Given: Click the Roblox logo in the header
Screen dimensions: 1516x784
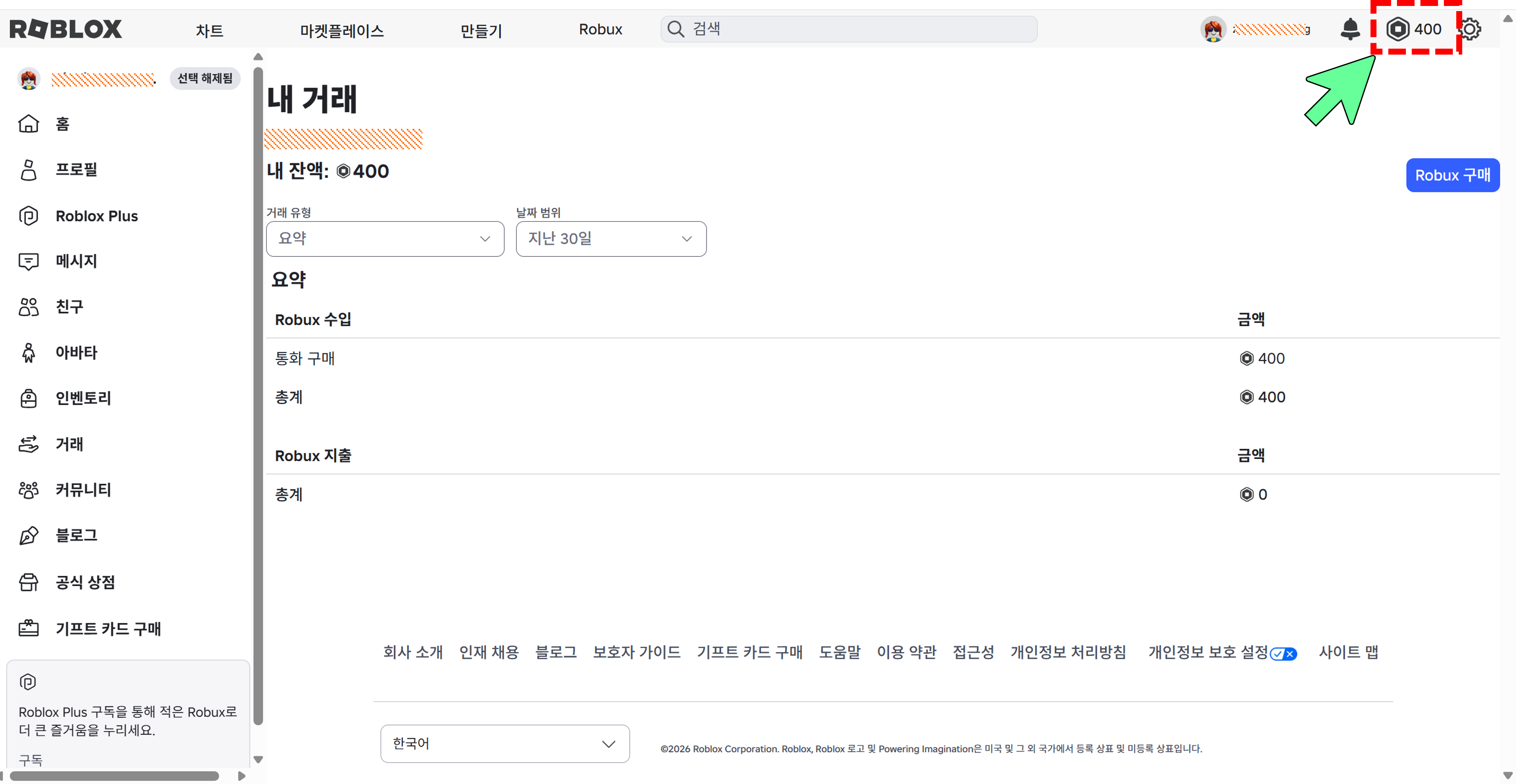Looking at the screenshot, I should pos(66,29).
